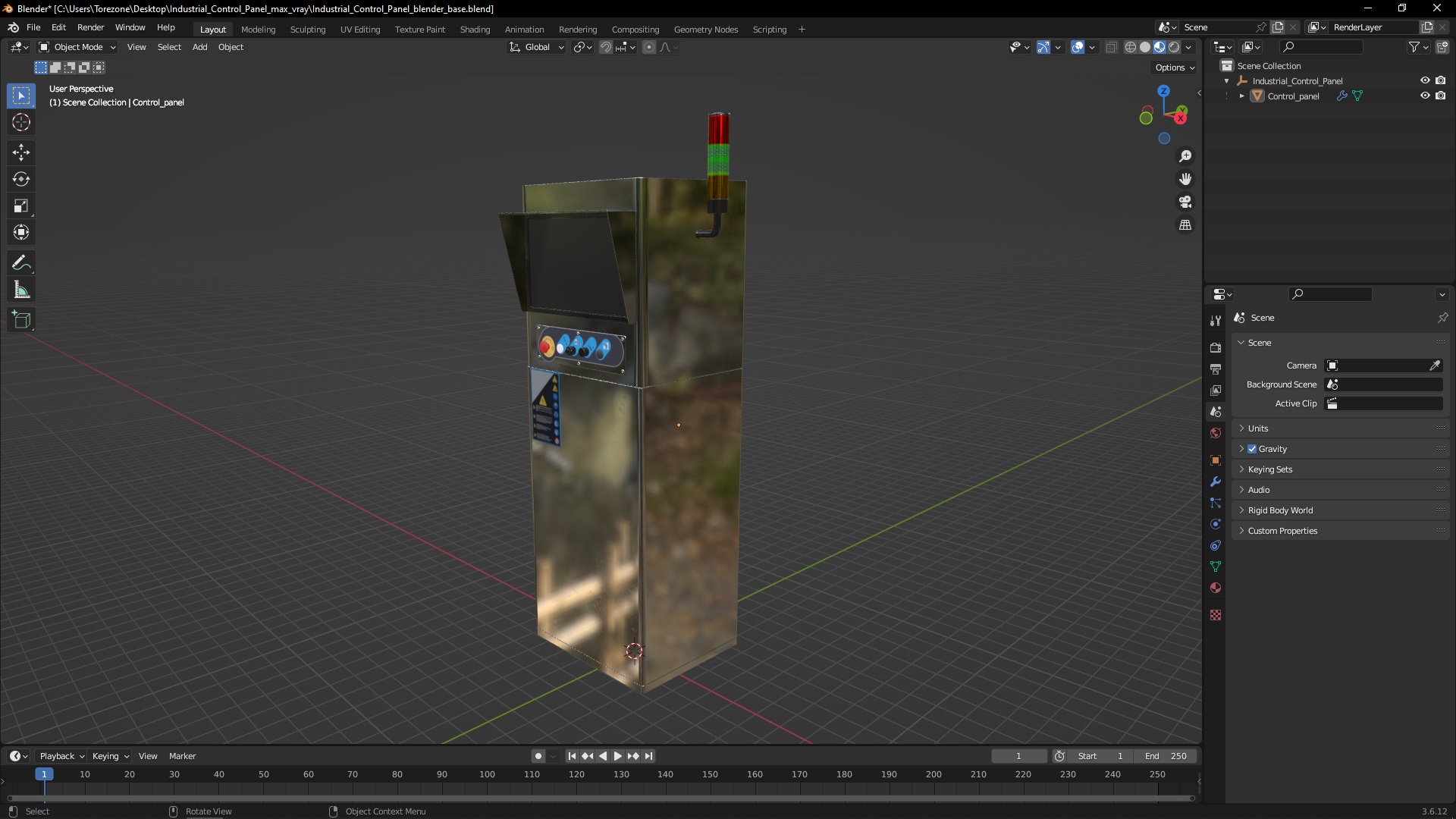This screenshot has height=819, width=1456.
Task: Select Industrial_Control_Panel in outliner
Action: click(x=1297, y=80)
